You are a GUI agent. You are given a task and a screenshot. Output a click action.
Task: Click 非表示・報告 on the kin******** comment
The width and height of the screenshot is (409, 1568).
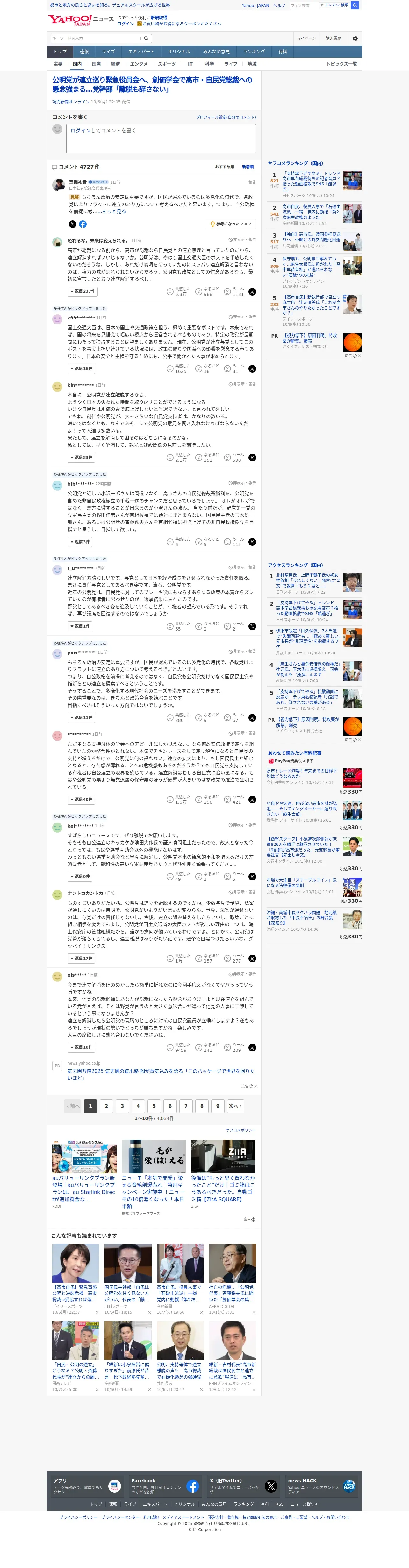[242, 385]
